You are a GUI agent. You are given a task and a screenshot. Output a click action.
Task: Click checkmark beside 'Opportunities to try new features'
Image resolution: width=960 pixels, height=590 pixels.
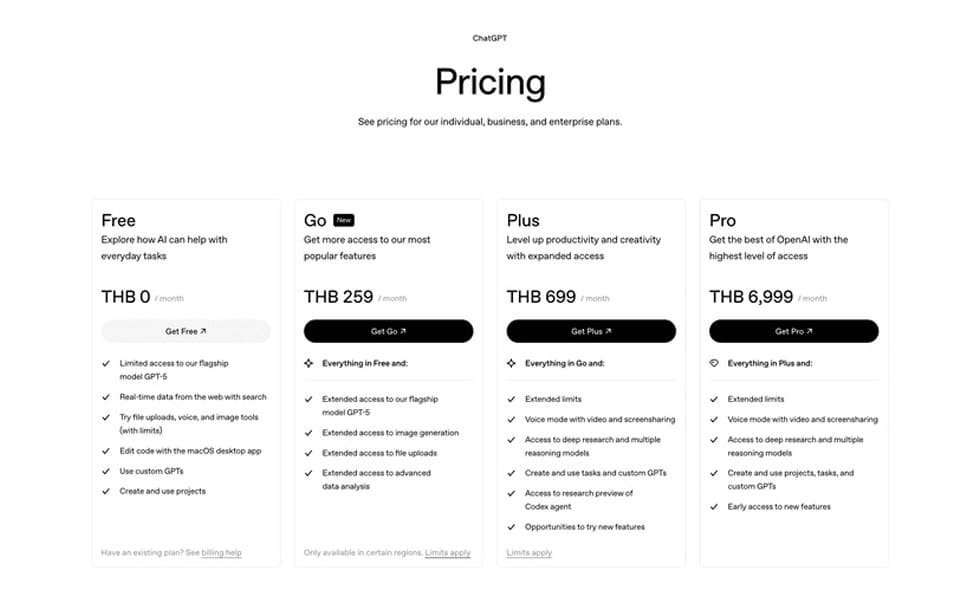[x=512, y=527]
